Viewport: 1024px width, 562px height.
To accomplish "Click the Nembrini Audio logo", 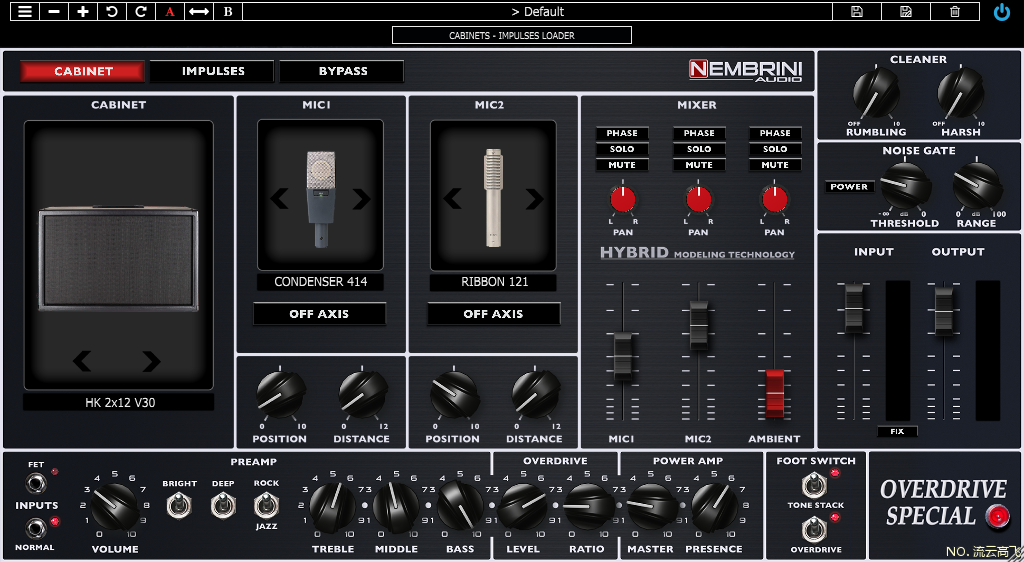I will pyautogui.click(x=745, y=70).
